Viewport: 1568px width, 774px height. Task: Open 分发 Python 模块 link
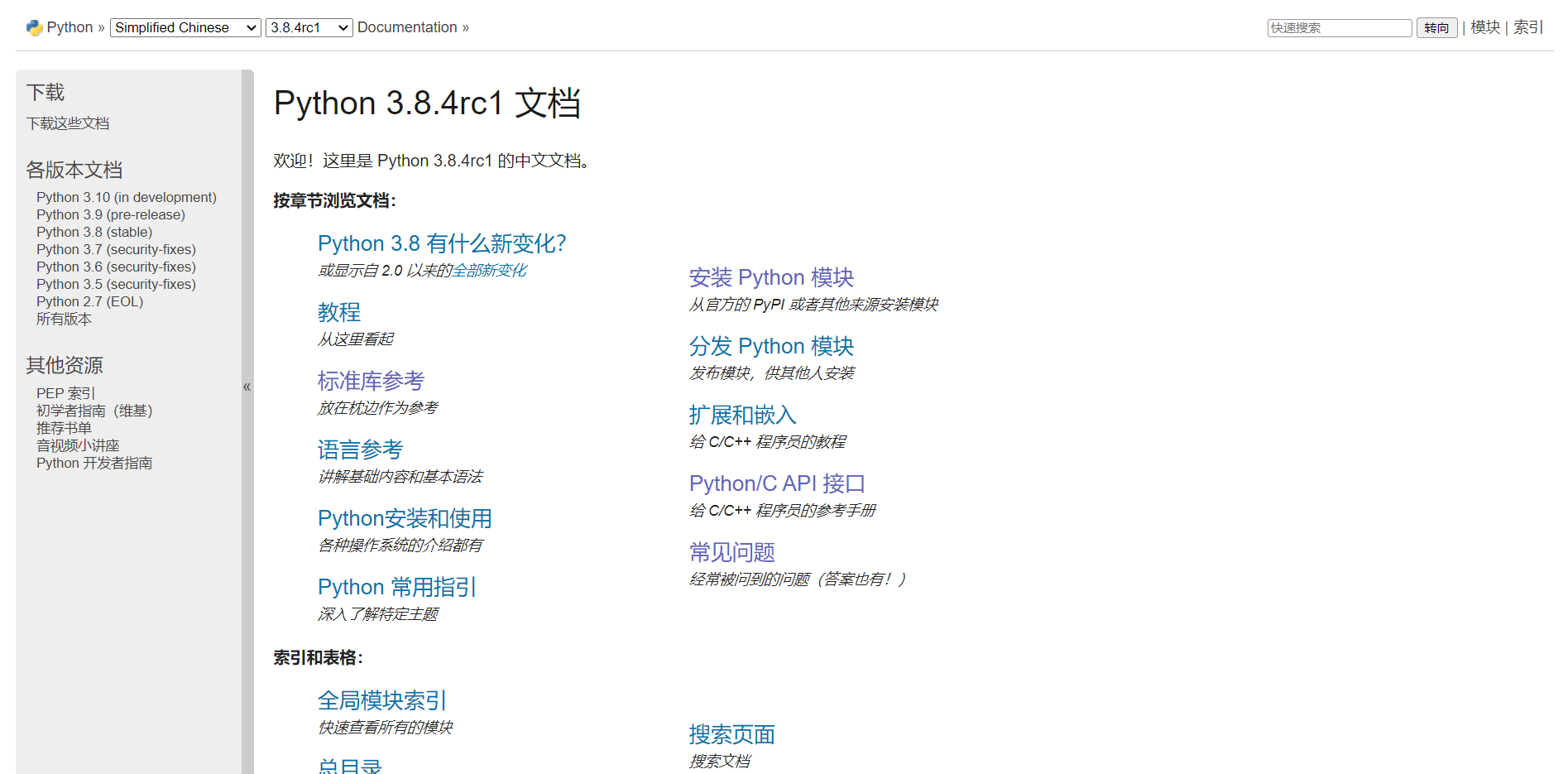pos(771,346)
